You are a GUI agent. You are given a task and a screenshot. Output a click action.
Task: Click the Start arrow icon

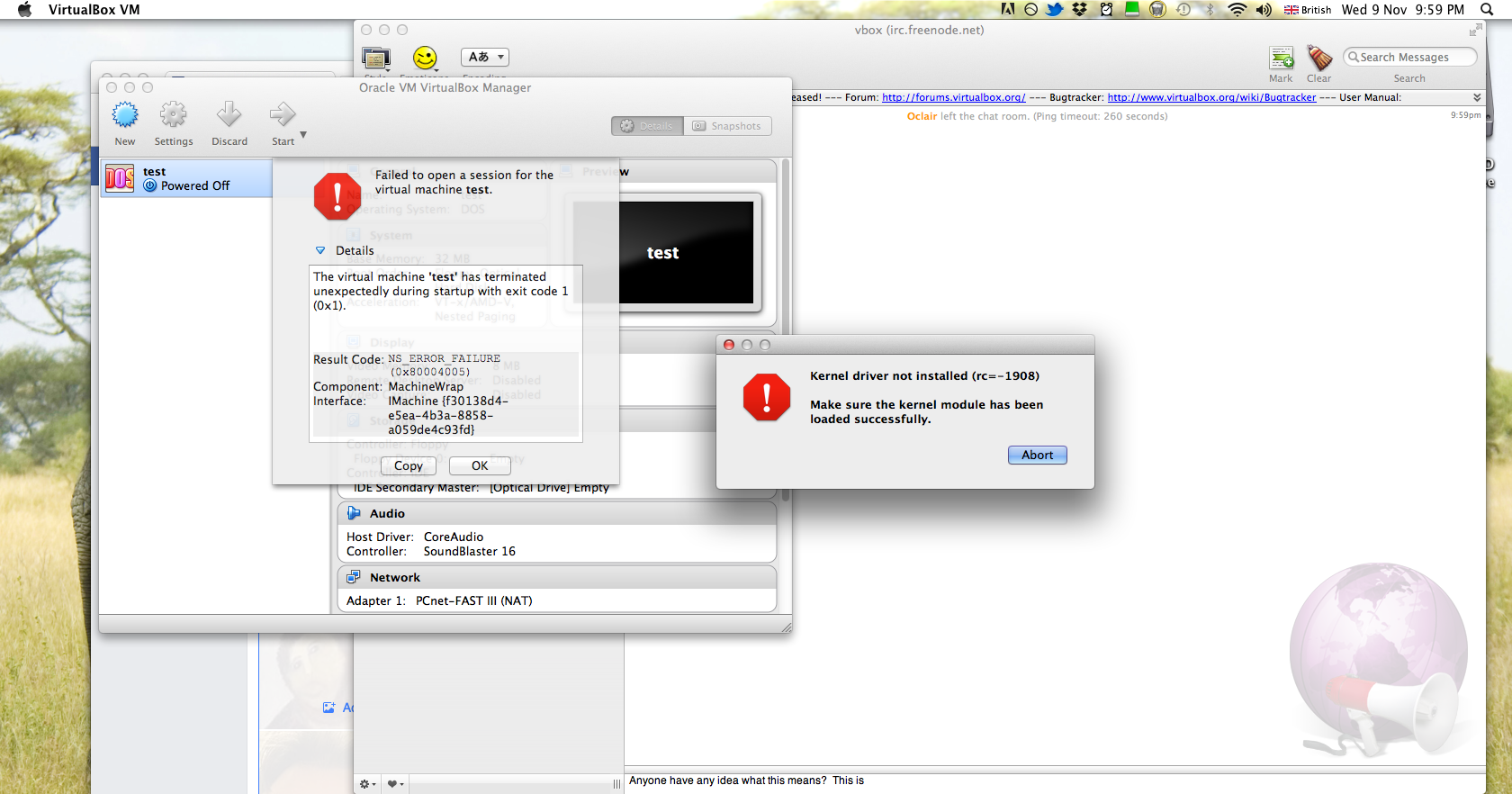(283, 115)
